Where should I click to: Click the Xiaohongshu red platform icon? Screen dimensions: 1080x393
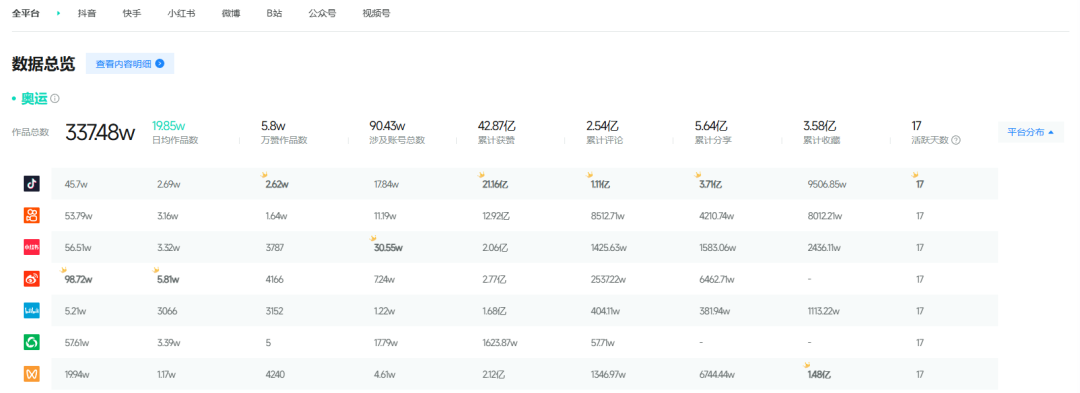click(x=32, y=247)
